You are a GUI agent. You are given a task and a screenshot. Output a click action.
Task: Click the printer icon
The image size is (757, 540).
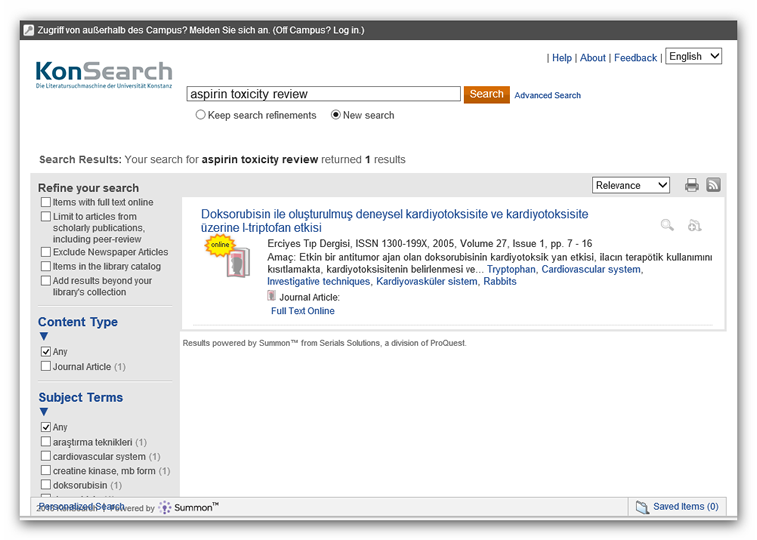coord(692,185)
